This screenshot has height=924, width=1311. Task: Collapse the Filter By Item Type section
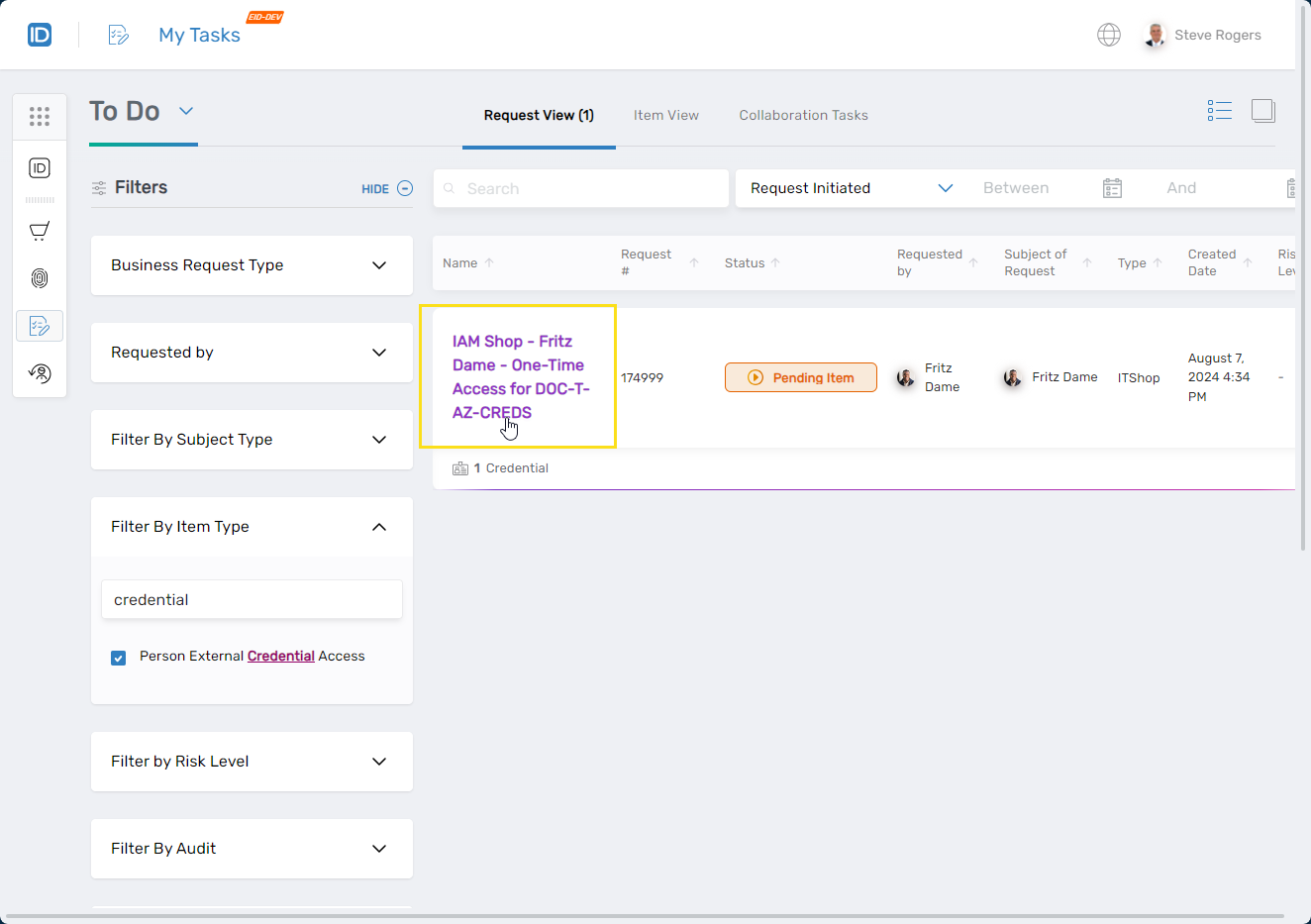tap(378, 527)
